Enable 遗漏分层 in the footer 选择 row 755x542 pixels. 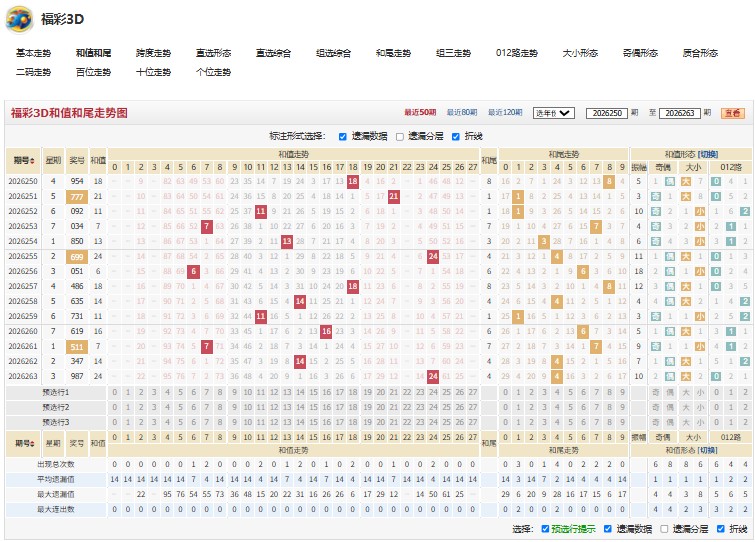[664, 529]
